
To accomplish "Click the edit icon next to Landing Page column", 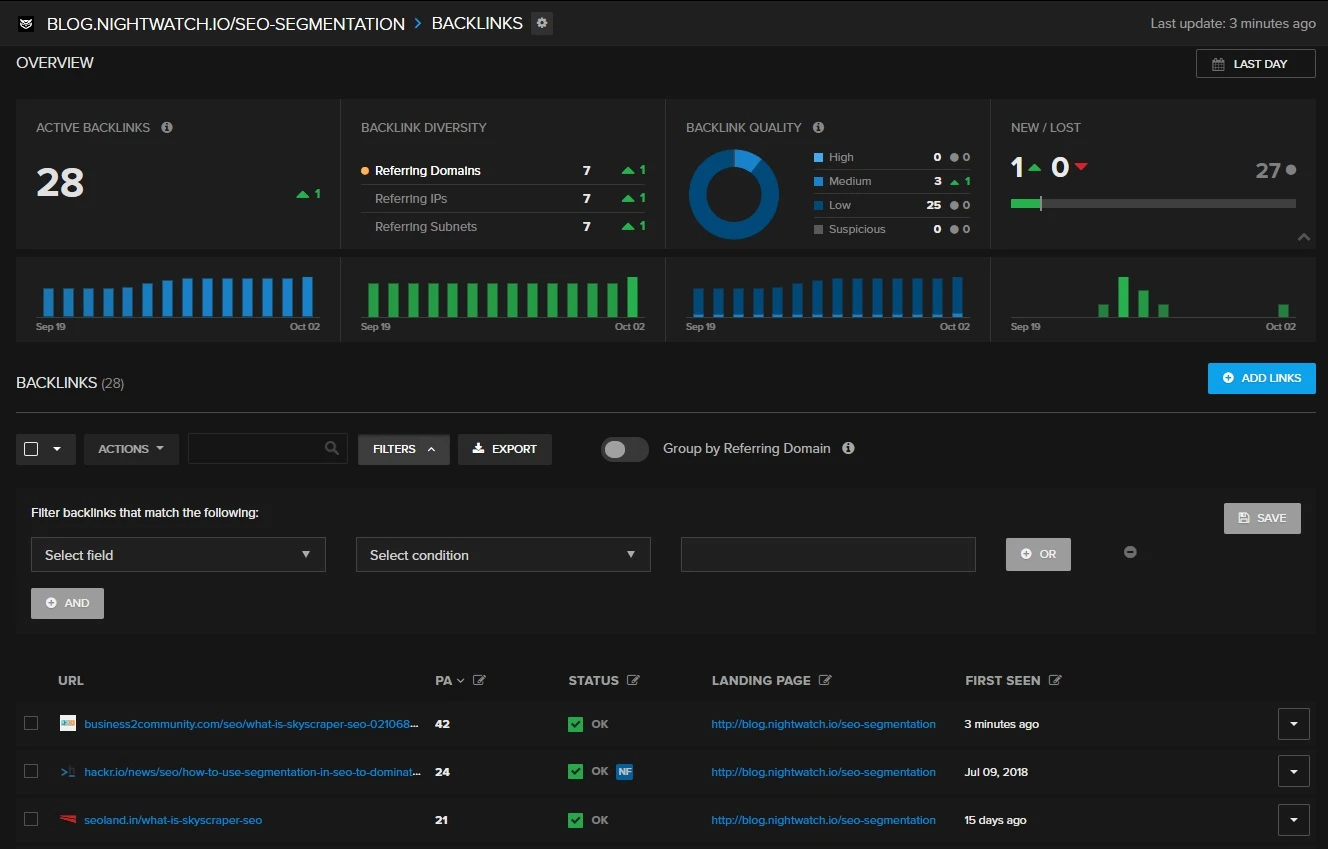I will (825, 681).
